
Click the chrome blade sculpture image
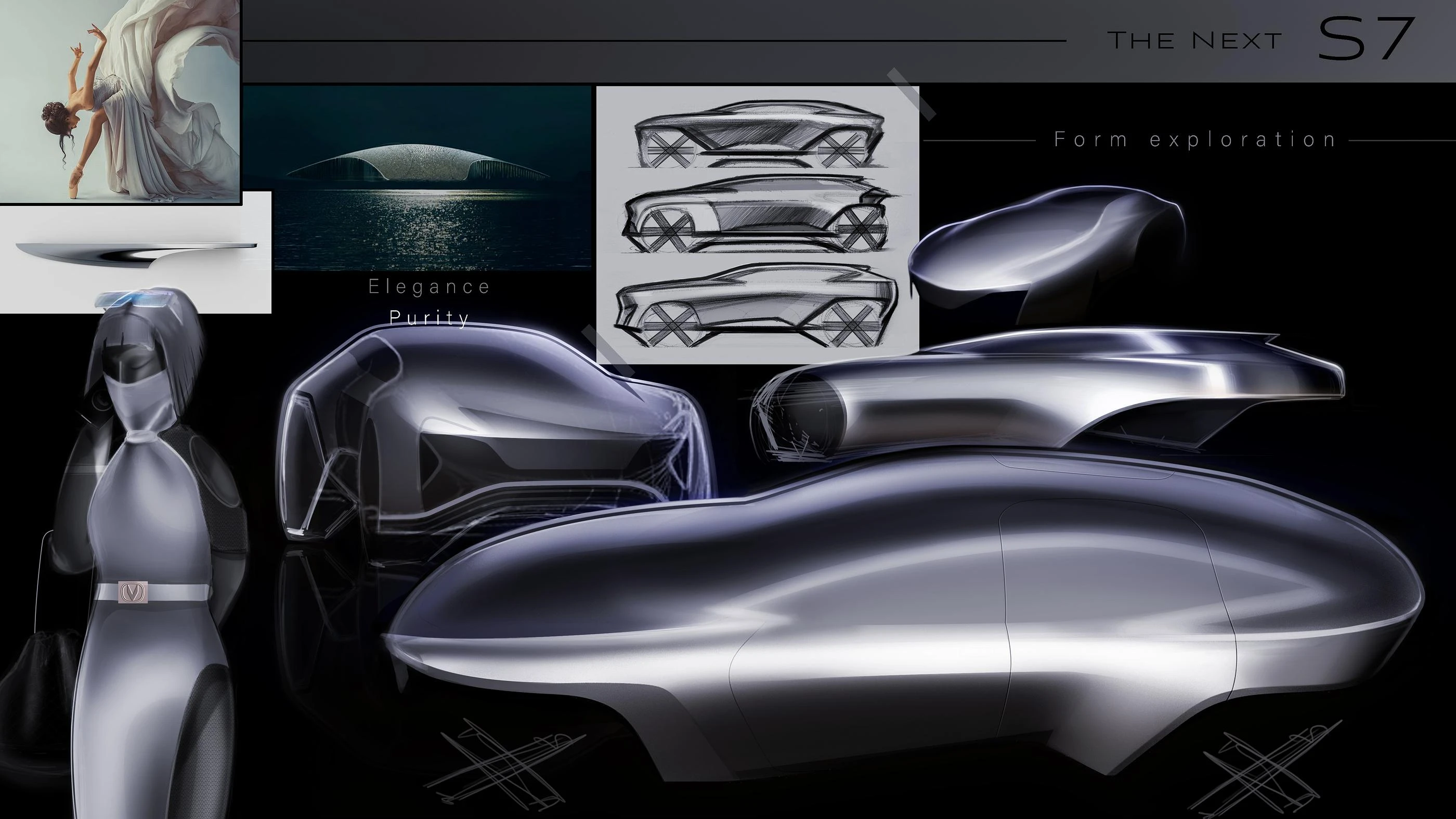(x=136, y=253)
